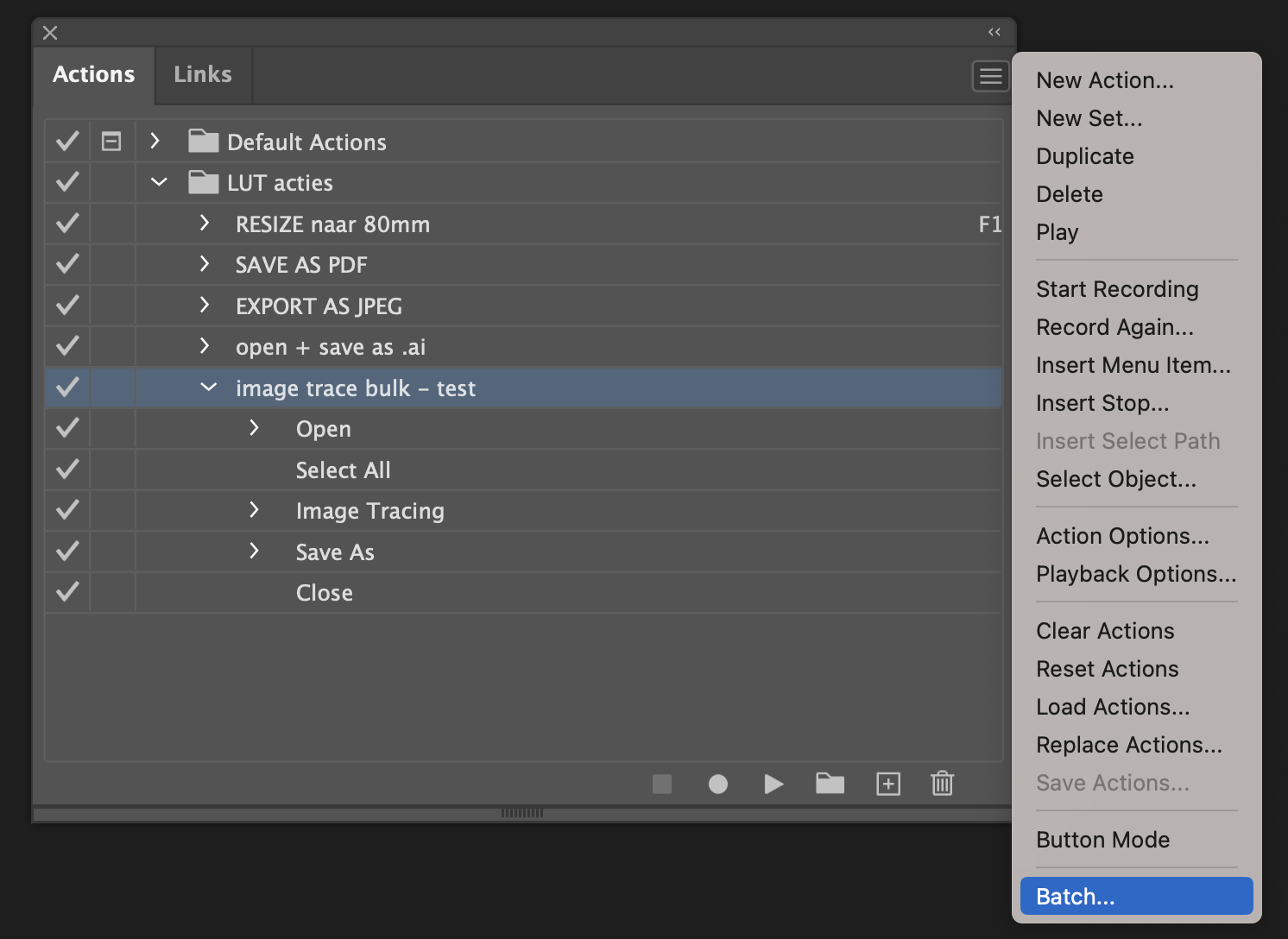This screenshot has height=939, width=1288.
Task: Create a New Set using the folder icon
Action: pyautogui.click(x=830, y=784)
